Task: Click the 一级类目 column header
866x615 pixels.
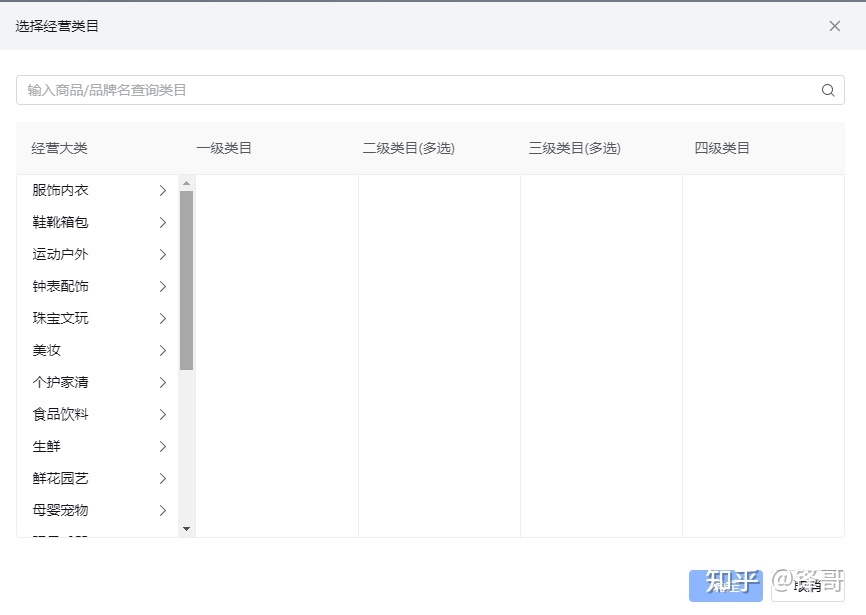Action: (221, 146)
